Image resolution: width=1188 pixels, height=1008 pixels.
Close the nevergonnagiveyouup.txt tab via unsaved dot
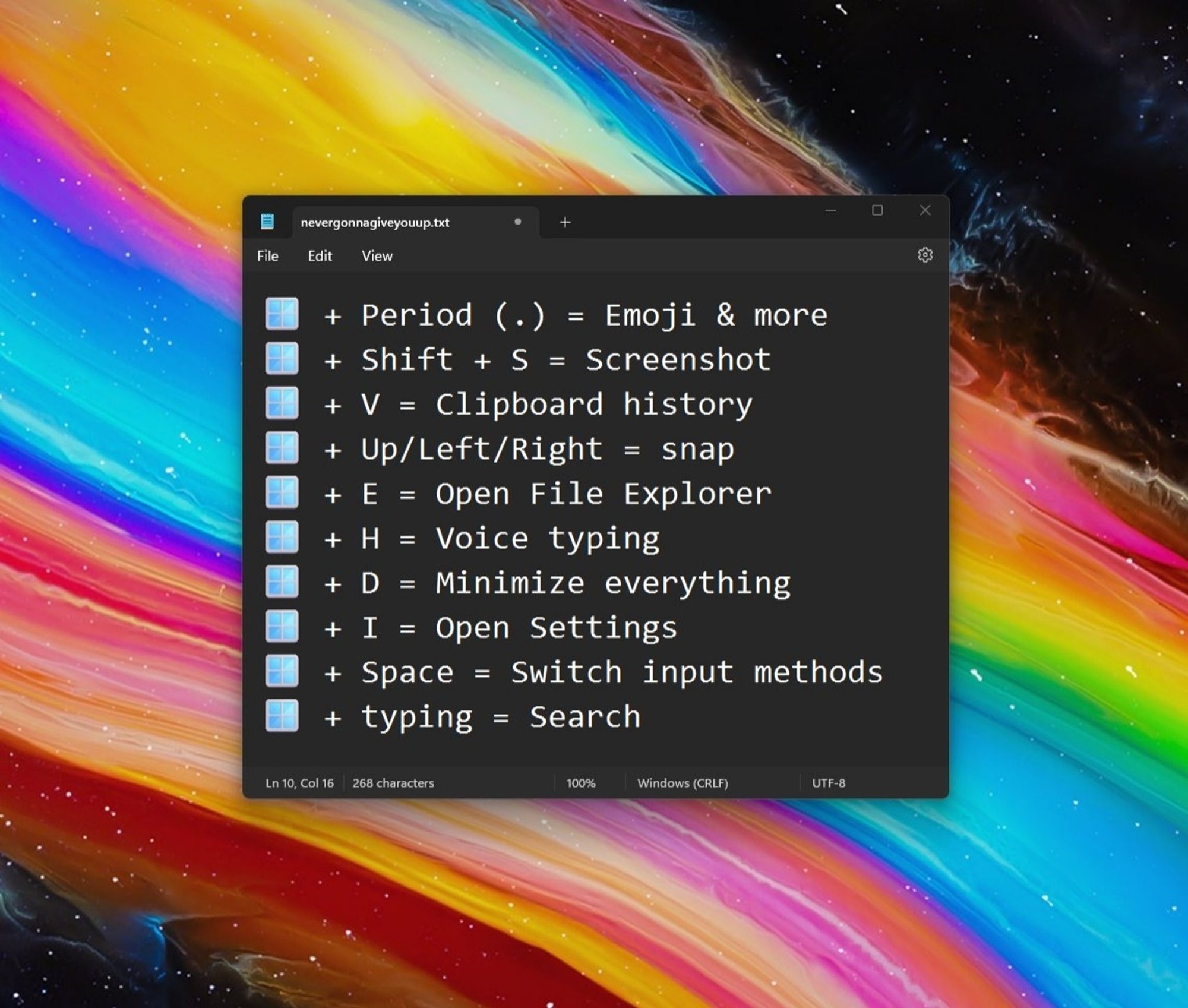pyautogui.click(x=517, y=222)
